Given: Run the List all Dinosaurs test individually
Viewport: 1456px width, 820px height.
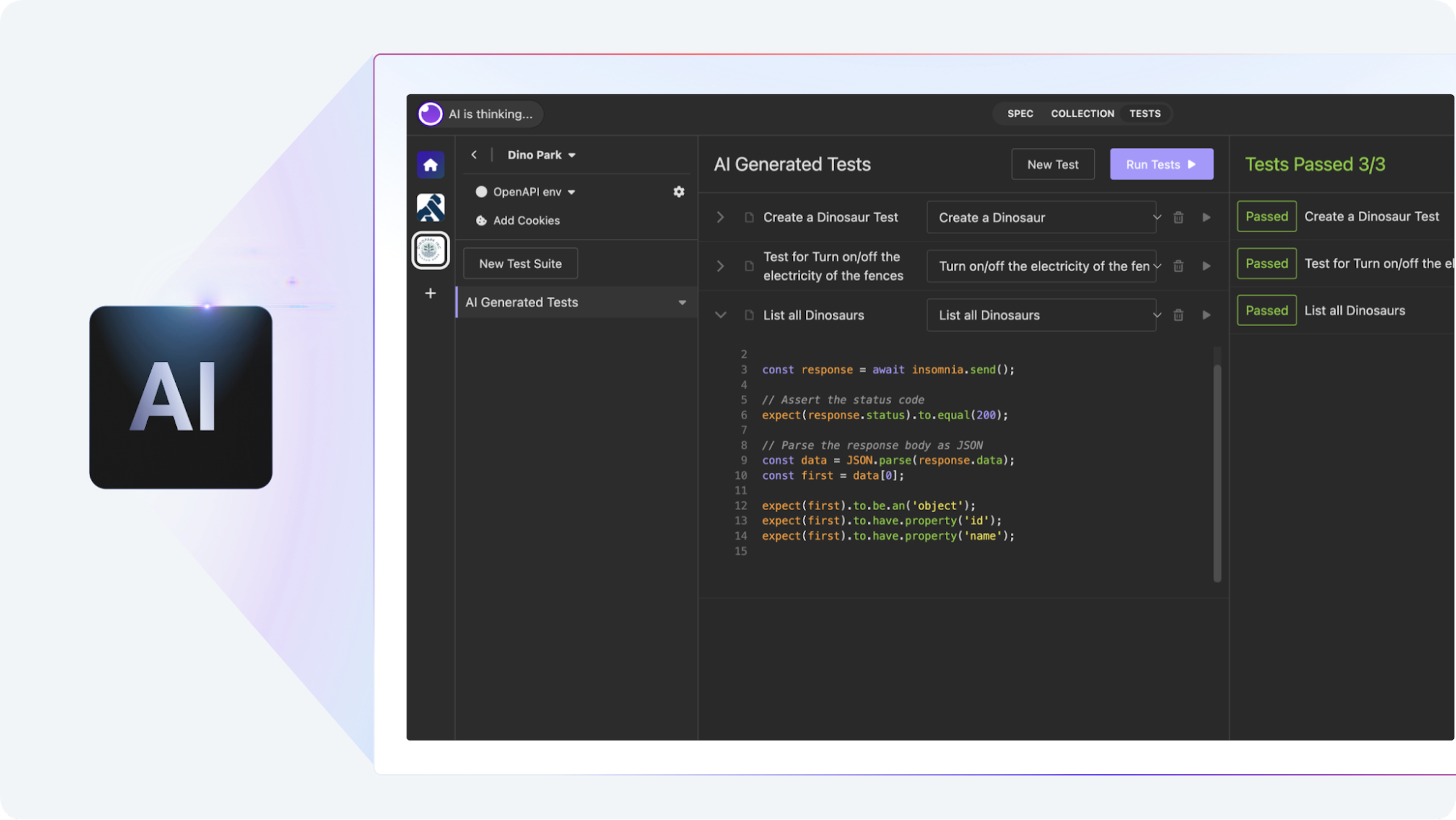Looking at the screenshot, I should [x=1206, y=315].
